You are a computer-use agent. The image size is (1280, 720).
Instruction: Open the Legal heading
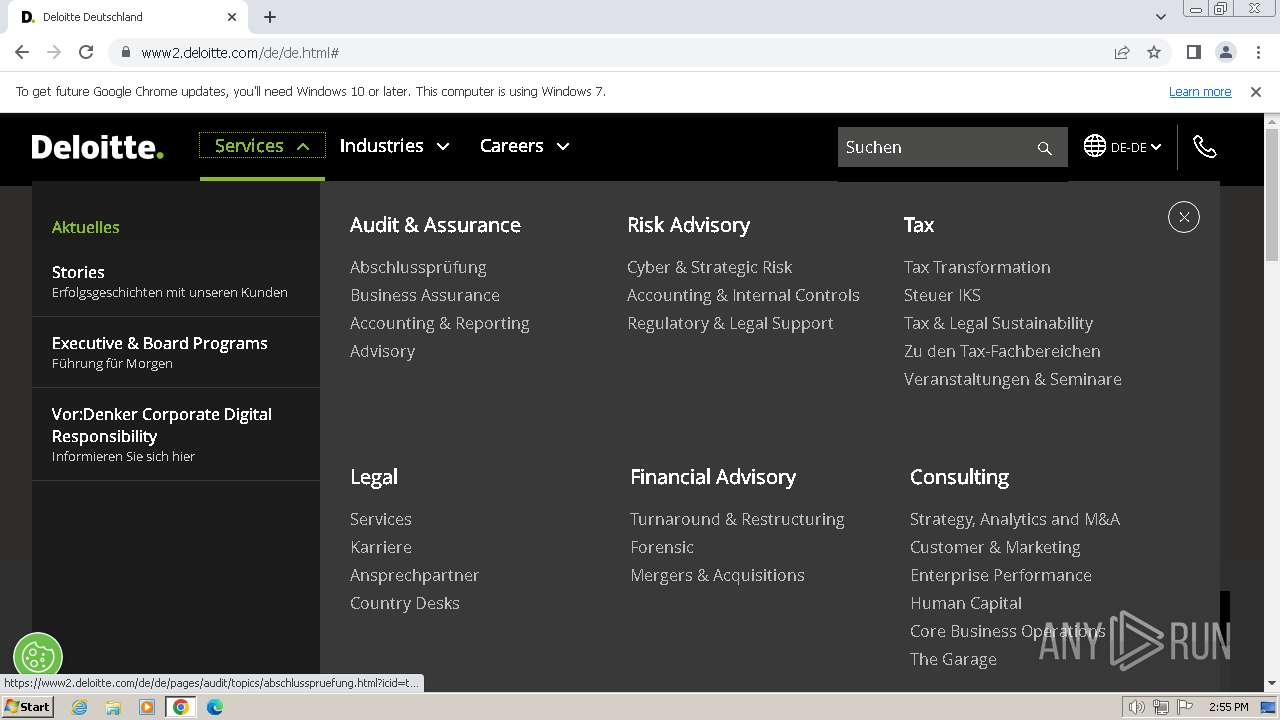374,477
